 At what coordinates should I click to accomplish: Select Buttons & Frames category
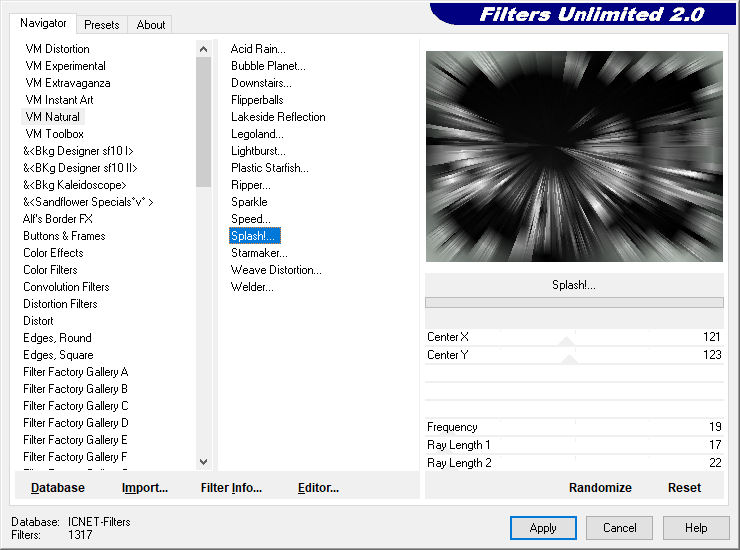(x=64, y=236)
